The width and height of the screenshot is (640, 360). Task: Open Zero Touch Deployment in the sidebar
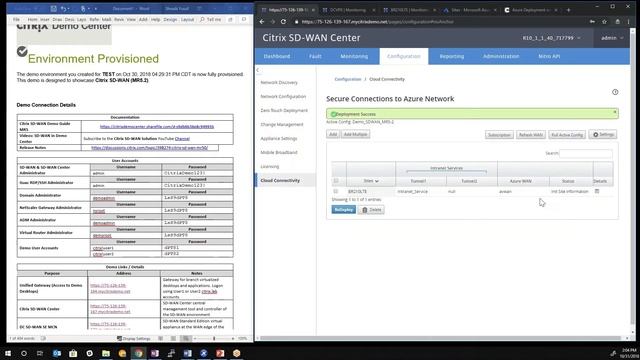[x=284, y=110]
